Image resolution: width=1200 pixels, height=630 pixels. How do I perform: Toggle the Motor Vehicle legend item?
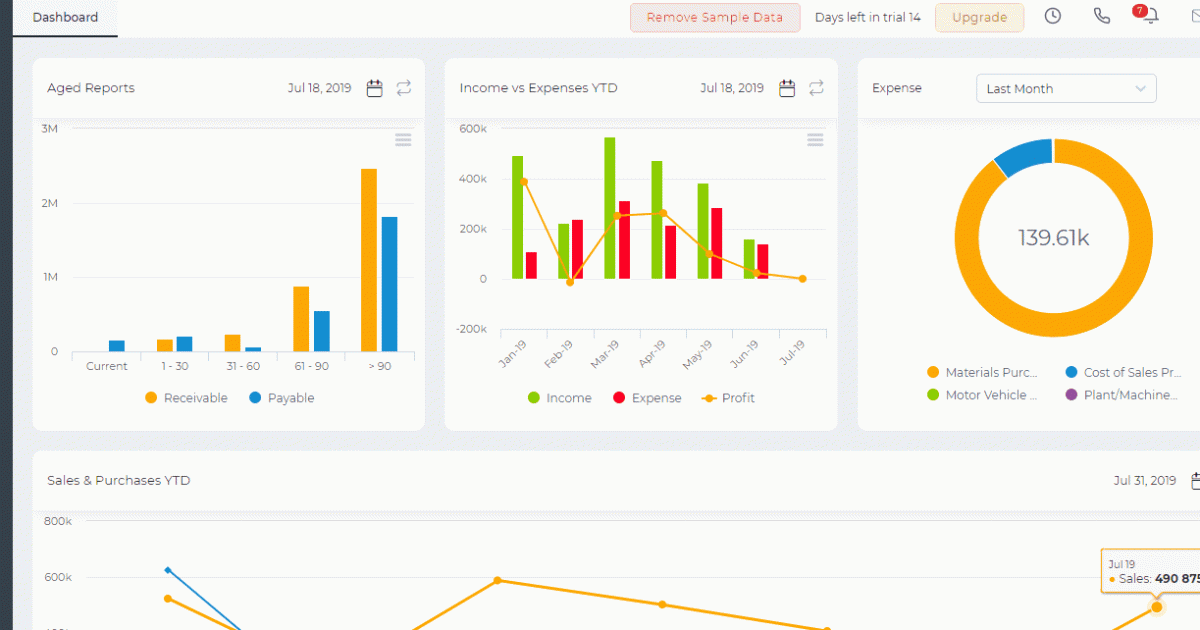(x=983, y=395)
